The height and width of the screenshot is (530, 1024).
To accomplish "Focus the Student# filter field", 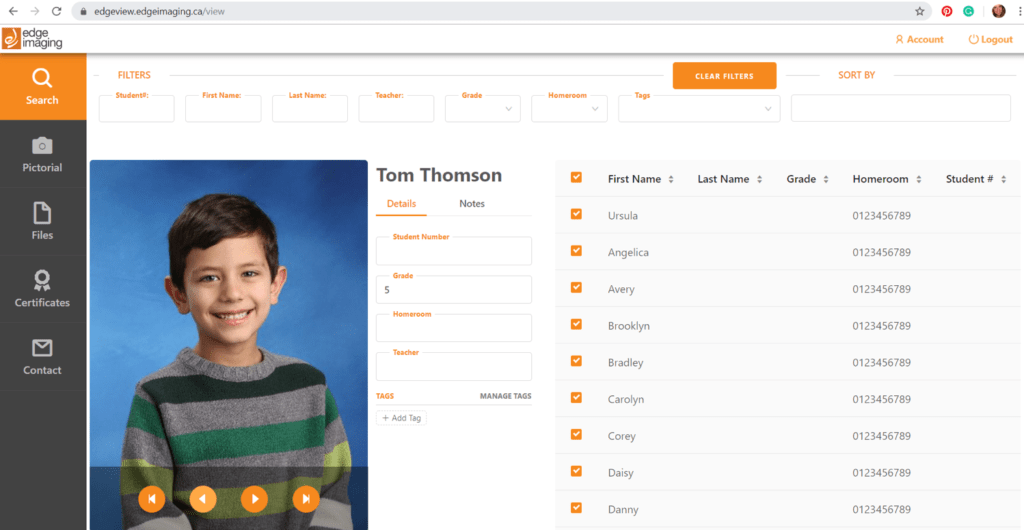I will click(x=136, y=108).
